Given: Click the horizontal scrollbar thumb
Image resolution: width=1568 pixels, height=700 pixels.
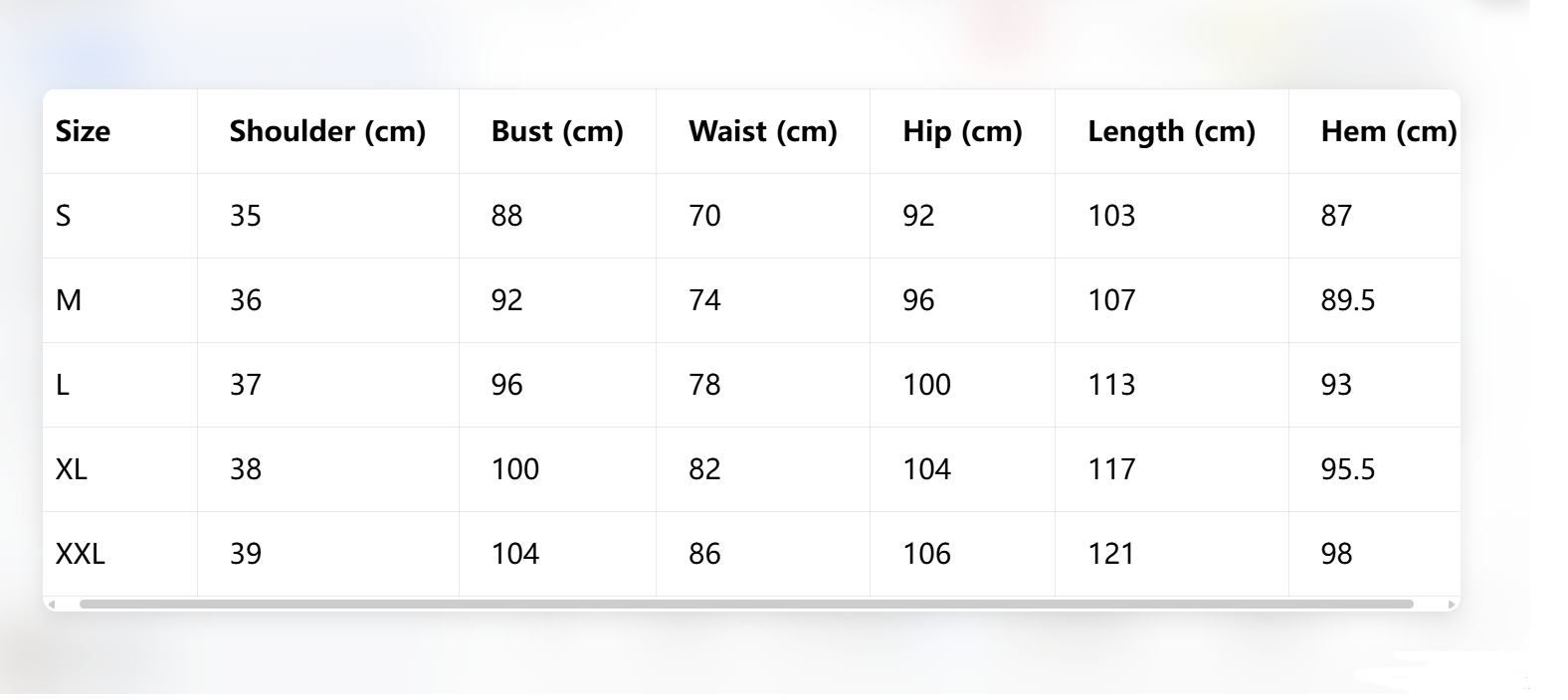Looking at the screenshot, I should tap(746, 603).
